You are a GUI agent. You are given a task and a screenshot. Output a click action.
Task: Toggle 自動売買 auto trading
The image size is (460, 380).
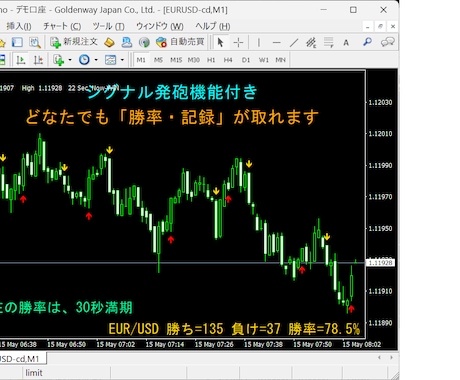(180, 42)
